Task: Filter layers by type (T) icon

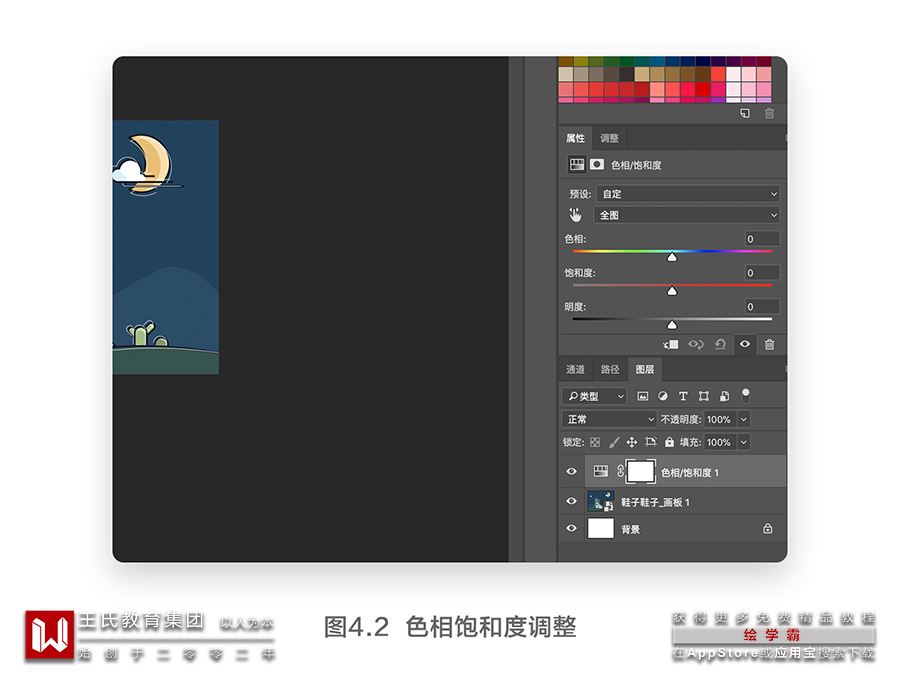Action: (x=683, y=396)
